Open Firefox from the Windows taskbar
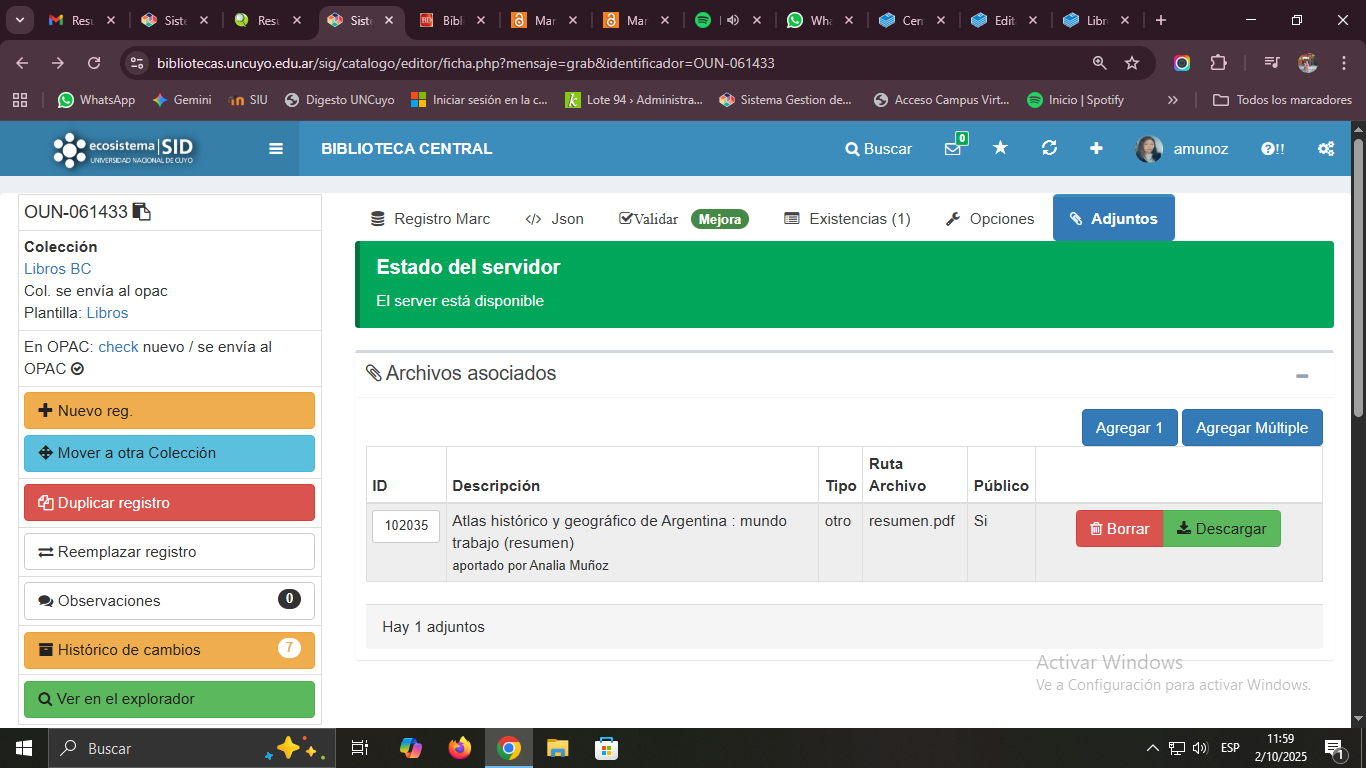Viewport: 1366px width, 768px height. [460, 748]
